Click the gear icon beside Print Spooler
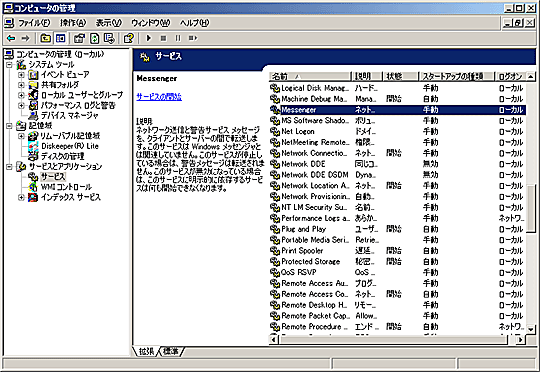Viewport: 540px width, 372px height. [x=275, y=251]
